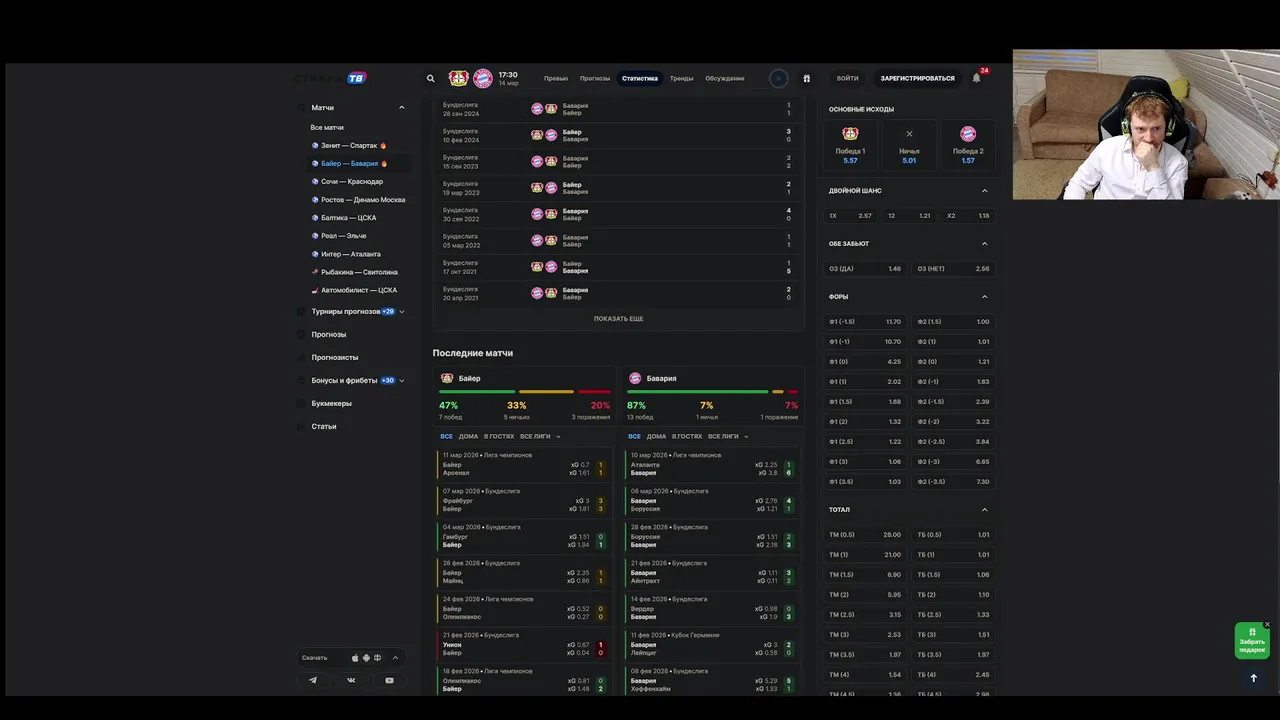Click Bavaria logo in Последние матчи header
This screenshot has width=1280, height=720.
click(635, 378)
